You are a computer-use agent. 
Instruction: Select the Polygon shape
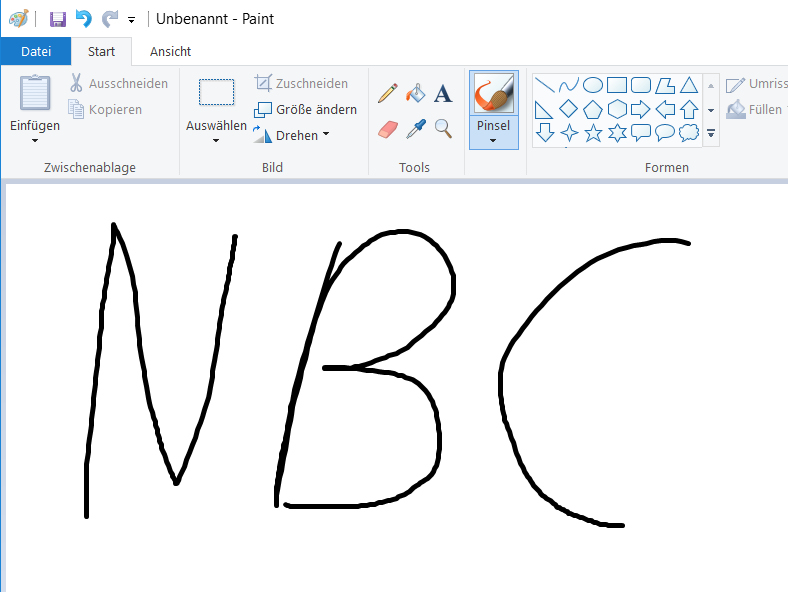(x=665, y=85)
